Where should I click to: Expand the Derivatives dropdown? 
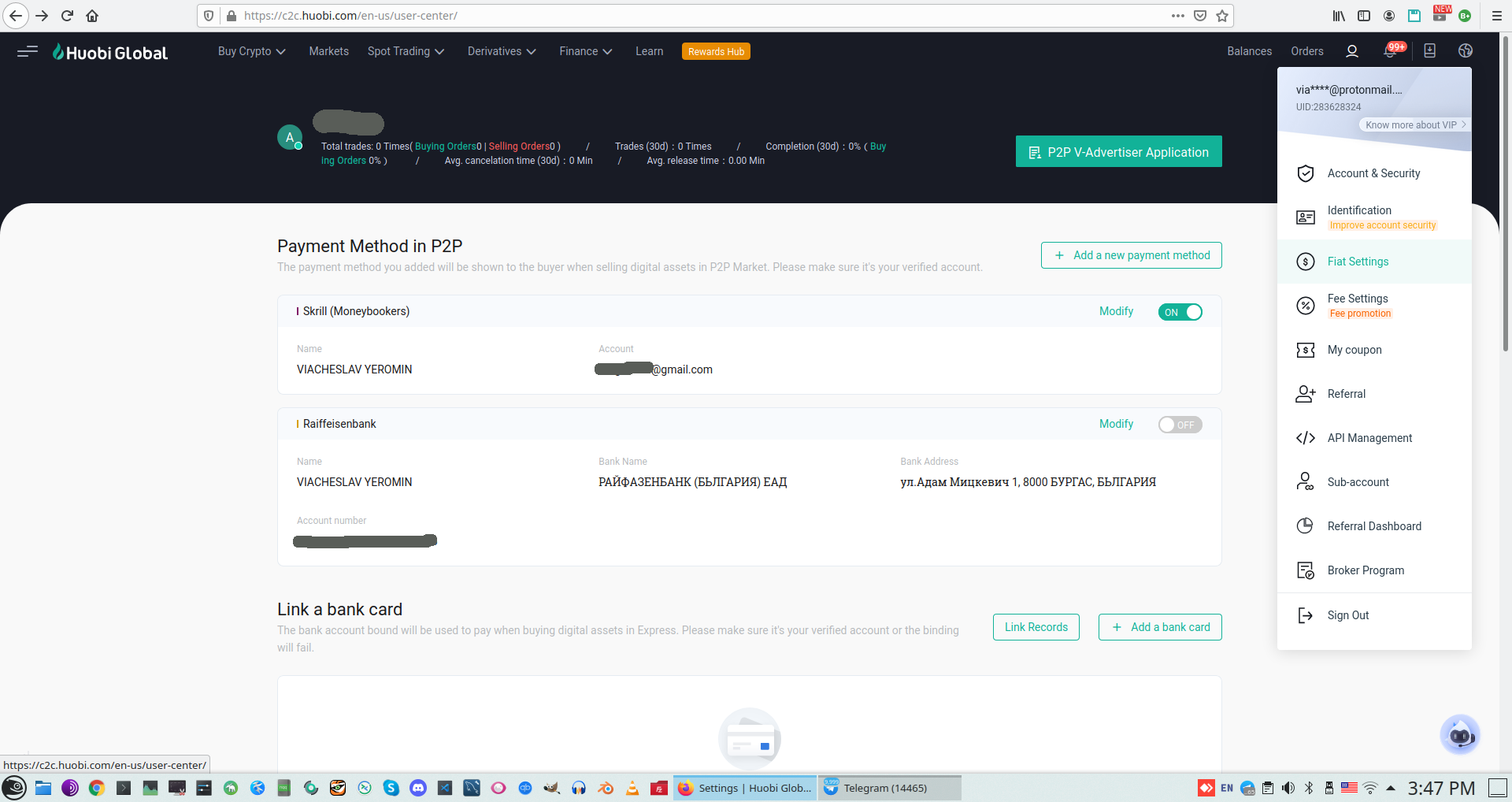tap(502, 51)
